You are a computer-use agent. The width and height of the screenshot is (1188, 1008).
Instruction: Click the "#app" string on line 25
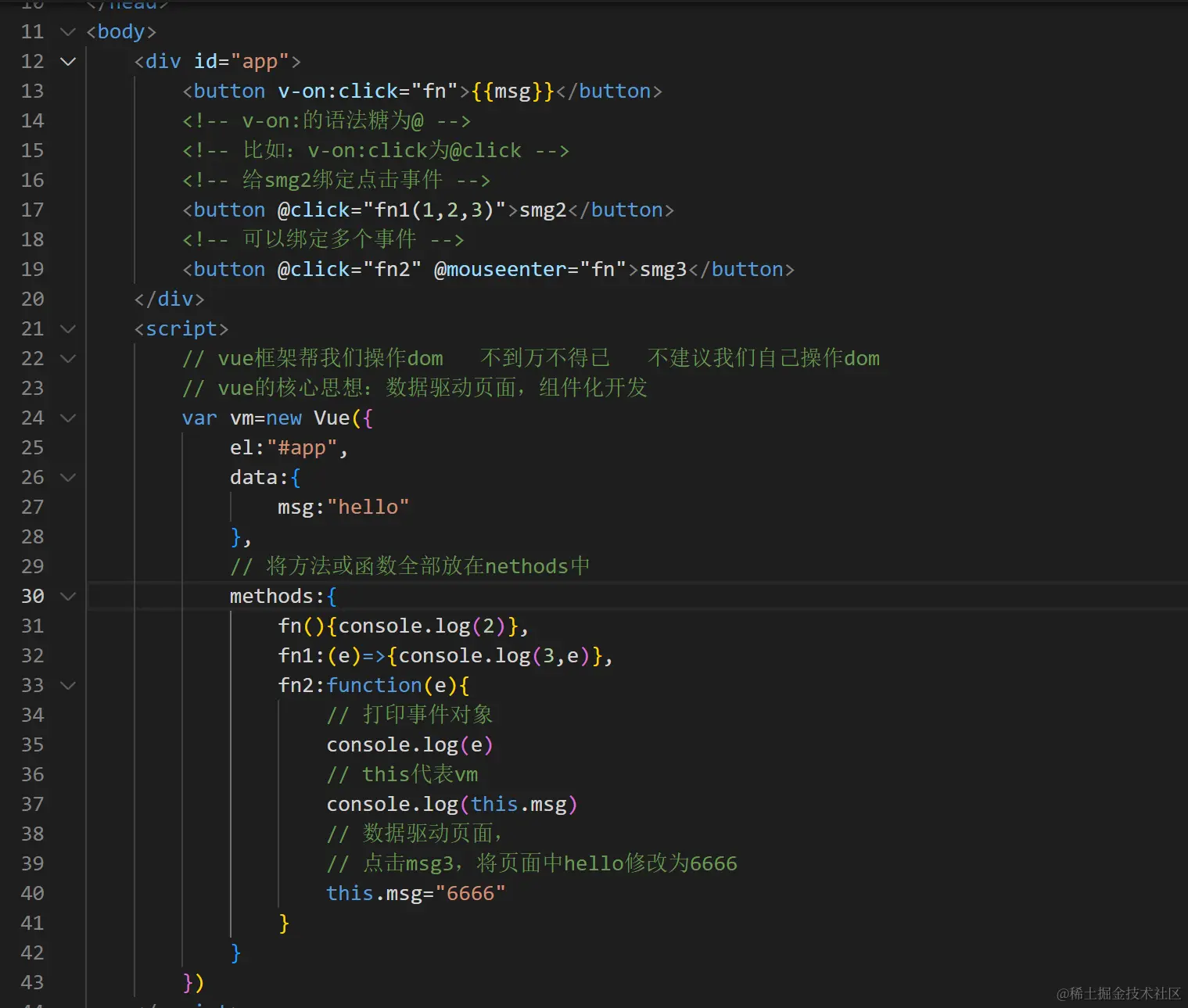pyautogui.click(x=302, y=448)
